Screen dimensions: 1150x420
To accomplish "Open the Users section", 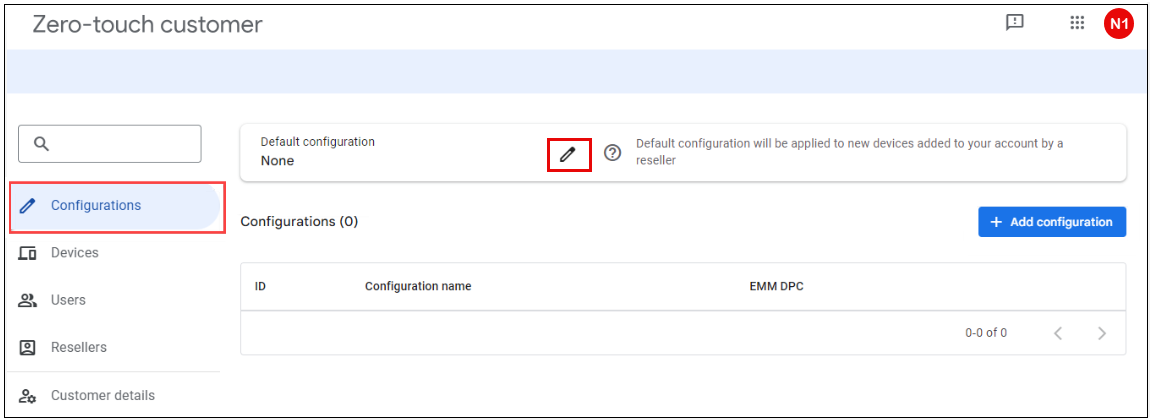I will tap(68, 300).
